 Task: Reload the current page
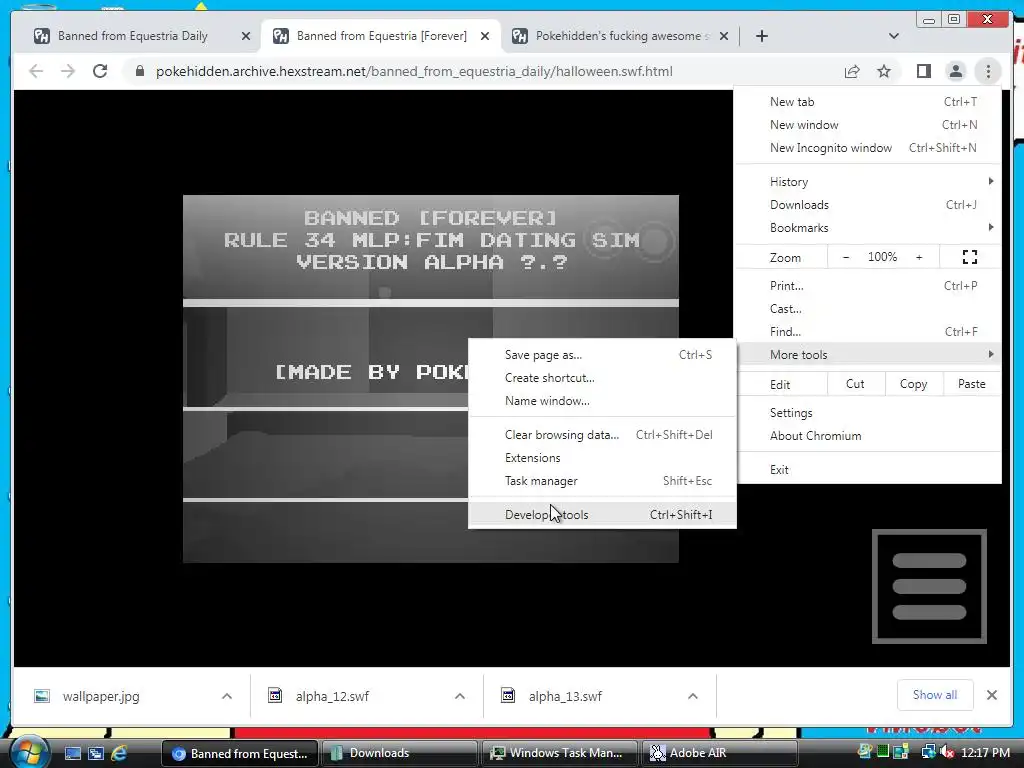100,71
